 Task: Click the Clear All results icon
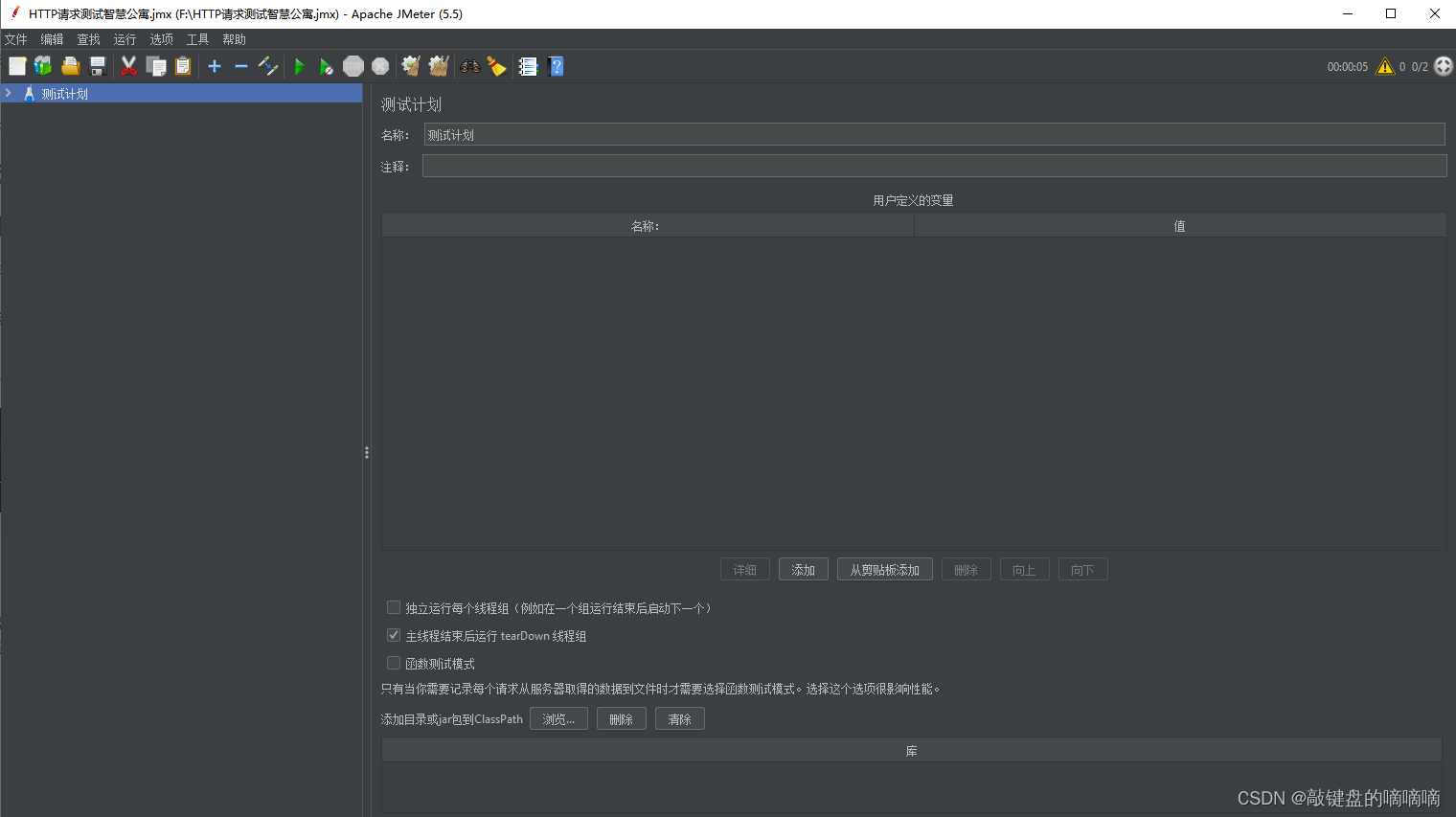point(439,66)
